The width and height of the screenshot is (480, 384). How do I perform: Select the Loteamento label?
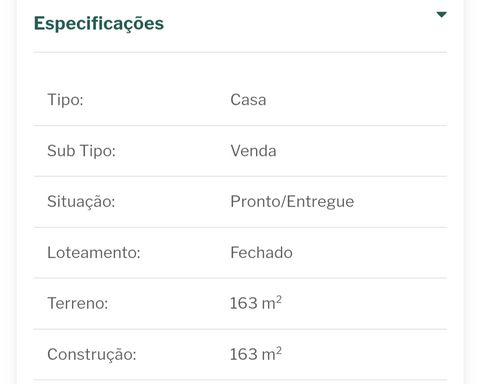[x=94, y=252]
